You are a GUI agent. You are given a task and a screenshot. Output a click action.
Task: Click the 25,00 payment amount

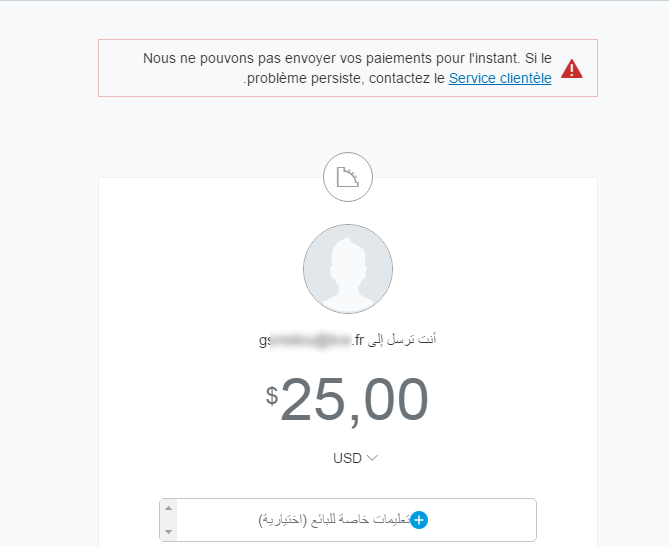(x=354, y=400)
